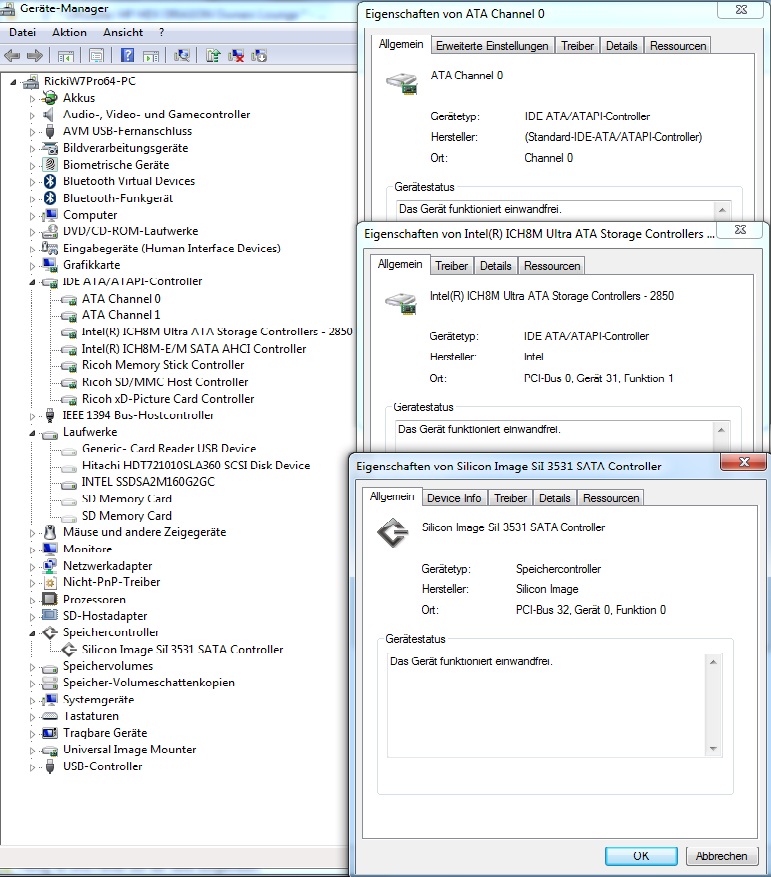The width and height of the screenshot is (771, 877).
Task: Collapse the RickiW7Pro64-PC root node
Action: pos(13,82)
